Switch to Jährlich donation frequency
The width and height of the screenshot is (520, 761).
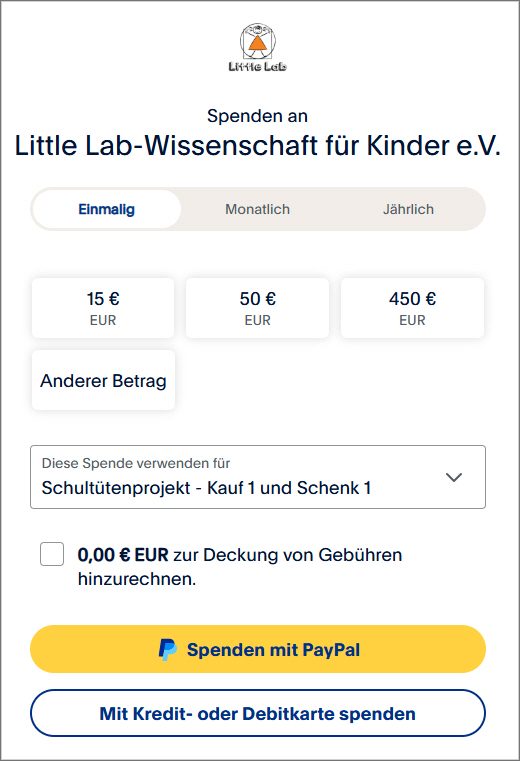[x=408, y=209]
